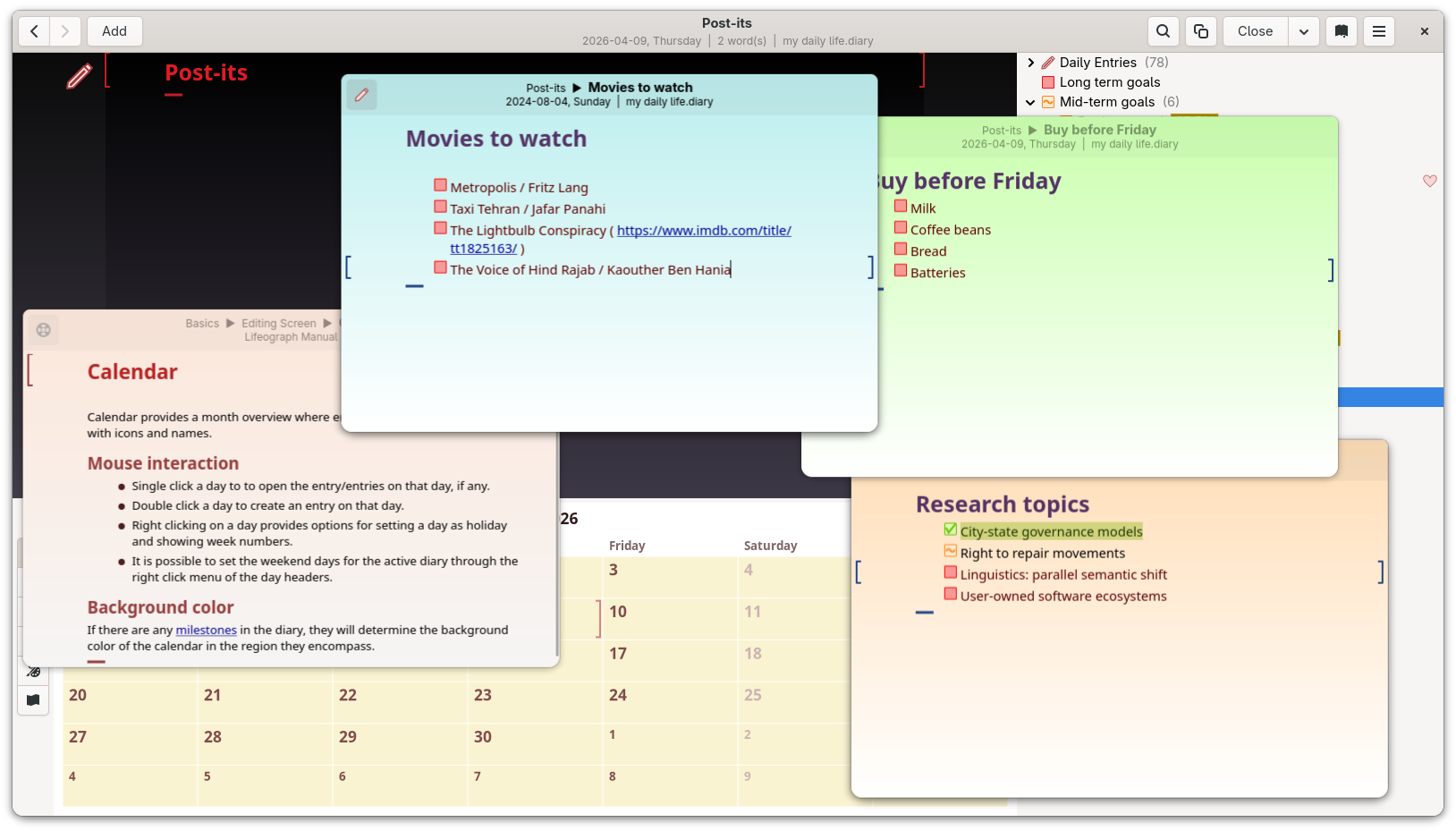Click the heart favorite icon in entry list
1456x831 pixels.
coord(1430,181)
